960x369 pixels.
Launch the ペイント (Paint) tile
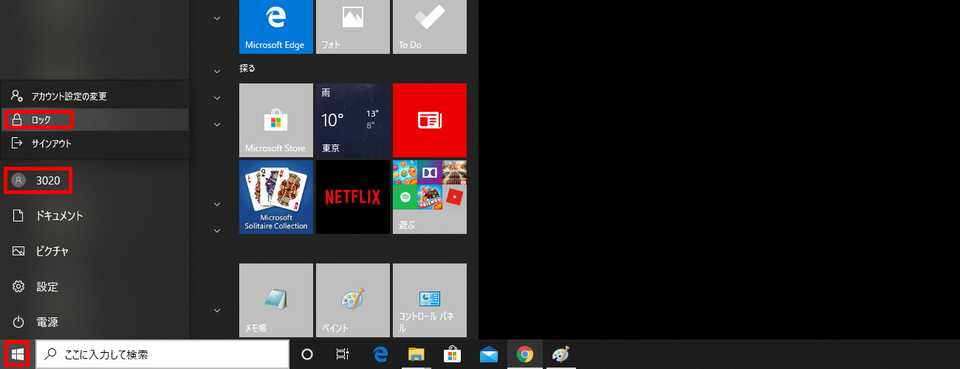[353, 300]
